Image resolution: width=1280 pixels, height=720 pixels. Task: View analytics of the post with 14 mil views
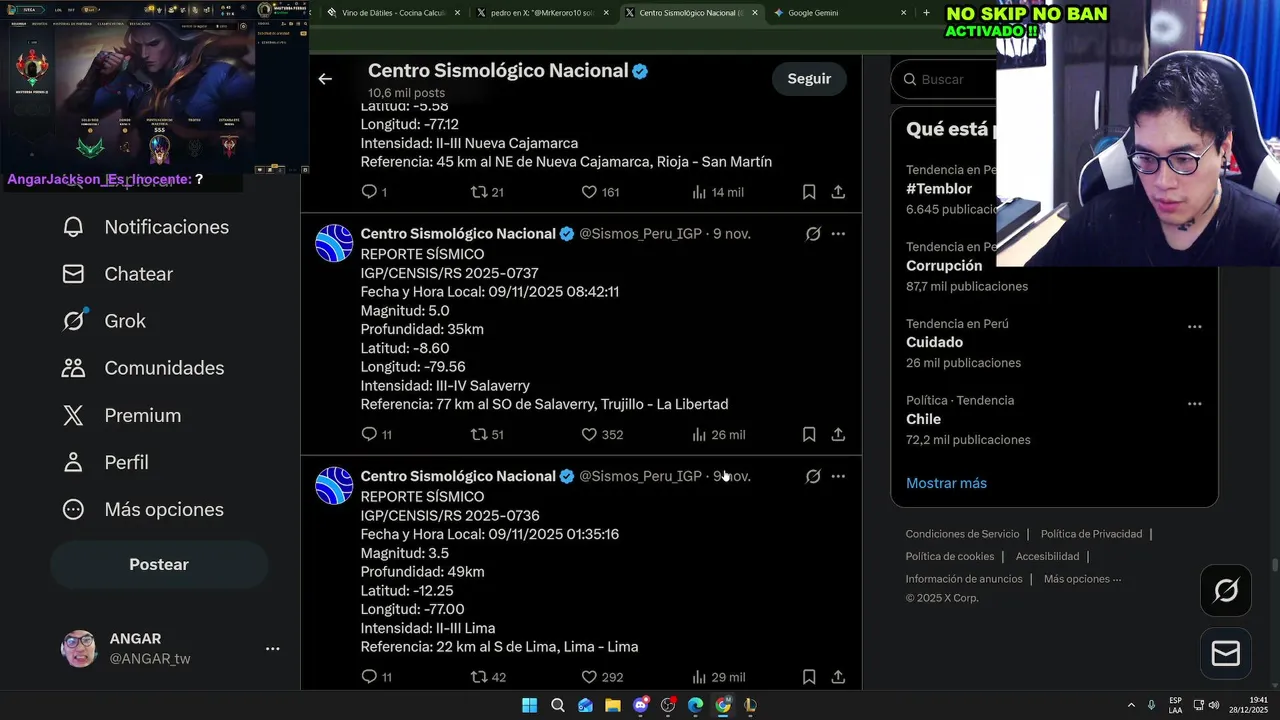click(x=718, y=192)
